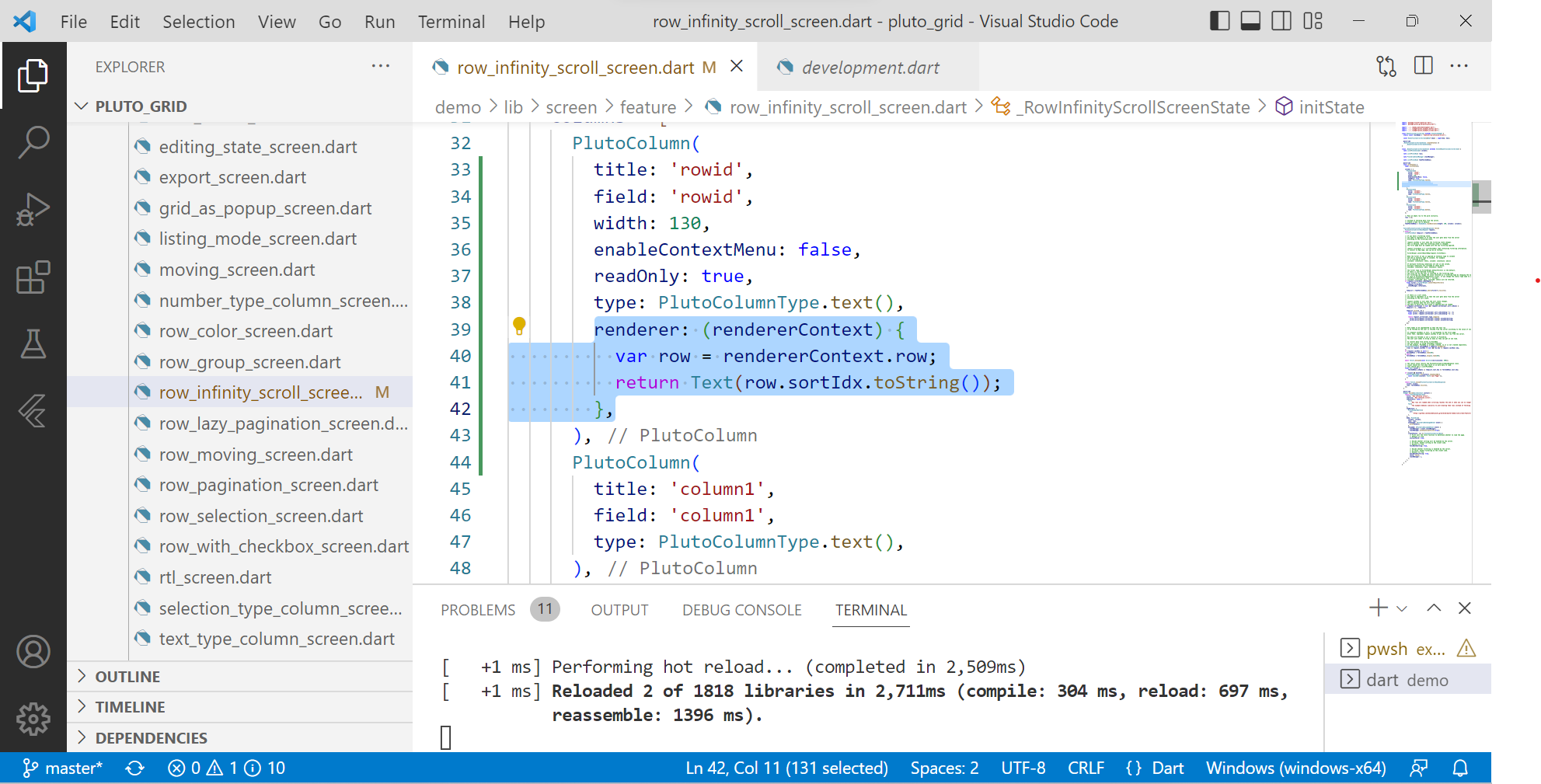The width and height of the screenshot is (1541, 784).
Task: Expand the TIMELINE section
Action: 239,707
